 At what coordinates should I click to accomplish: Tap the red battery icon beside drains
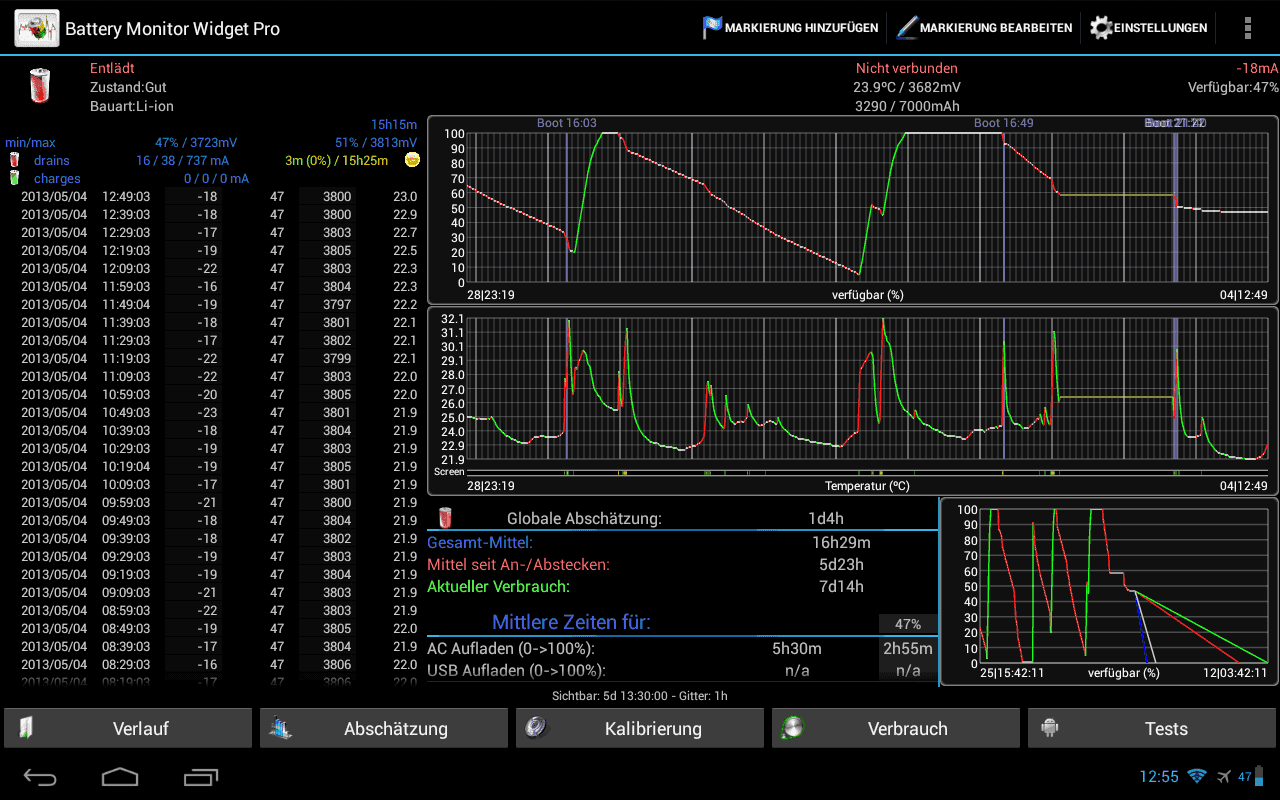[14, 160]
